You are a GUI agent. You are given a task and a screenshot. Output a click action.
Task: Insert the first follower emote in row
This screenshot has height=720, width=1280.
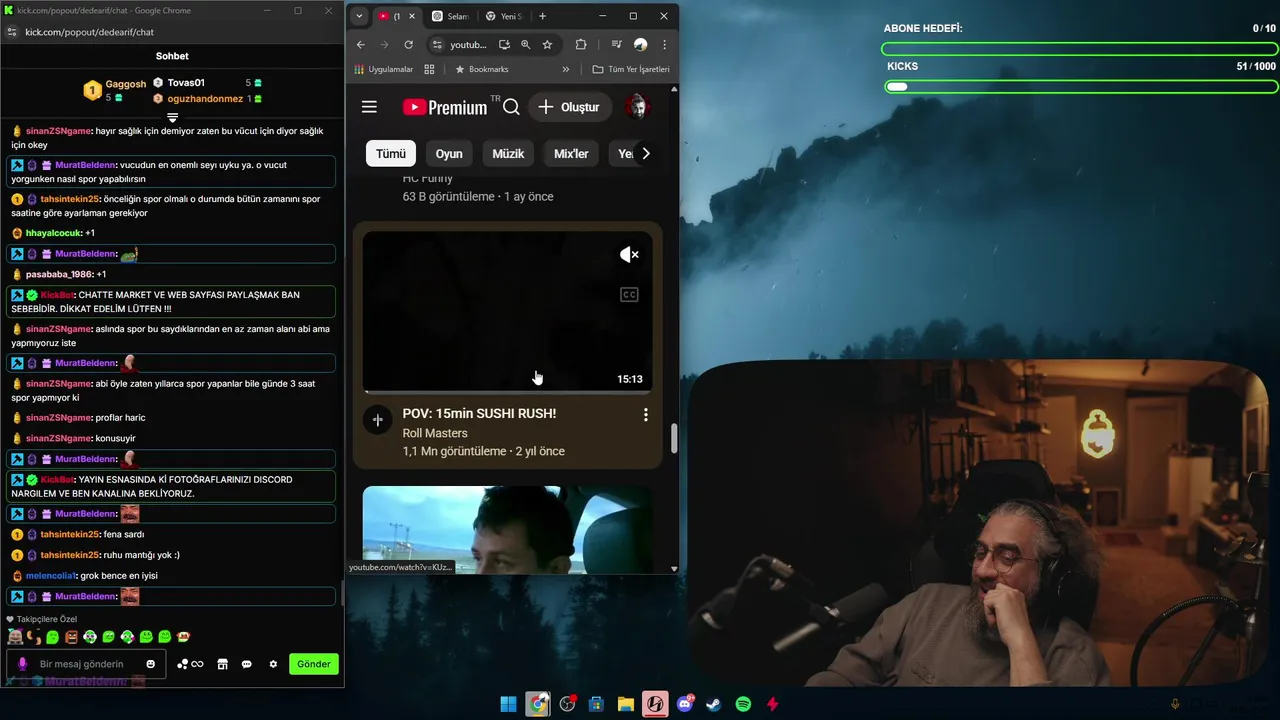point(15,637)
